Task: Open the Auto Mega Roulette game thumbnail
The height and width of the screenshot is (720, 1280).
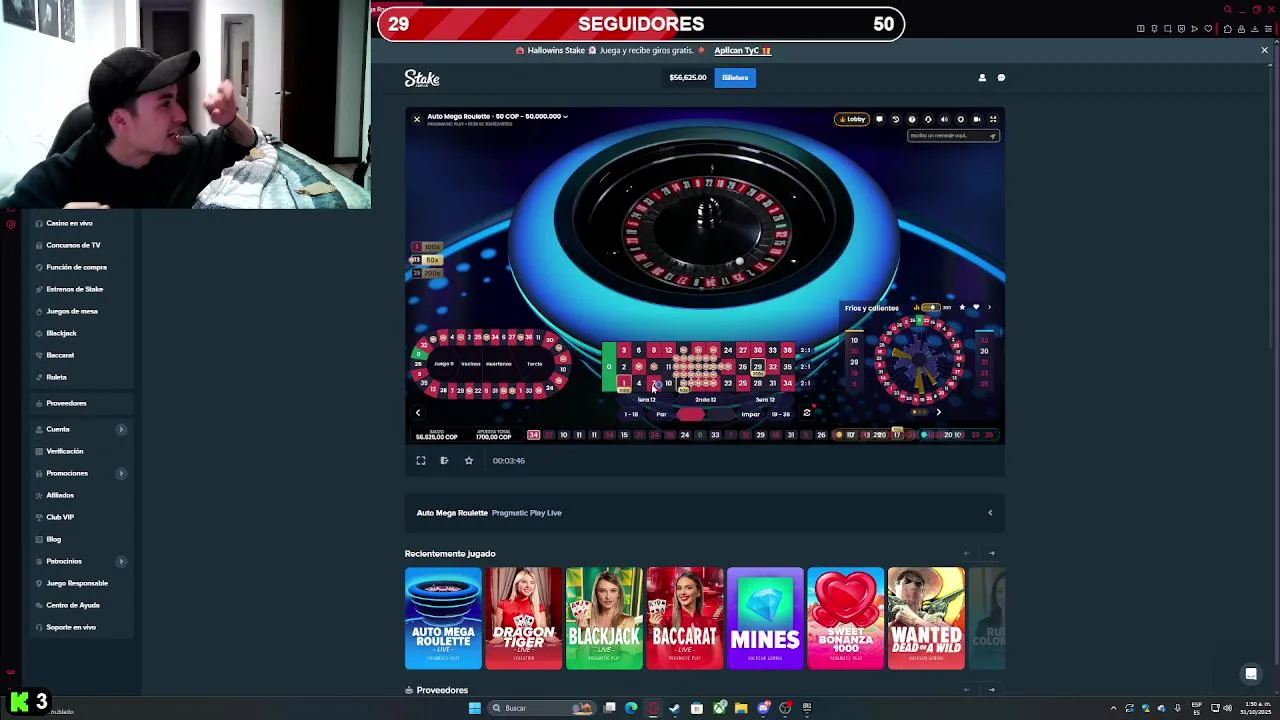Action: coord(443,618)
